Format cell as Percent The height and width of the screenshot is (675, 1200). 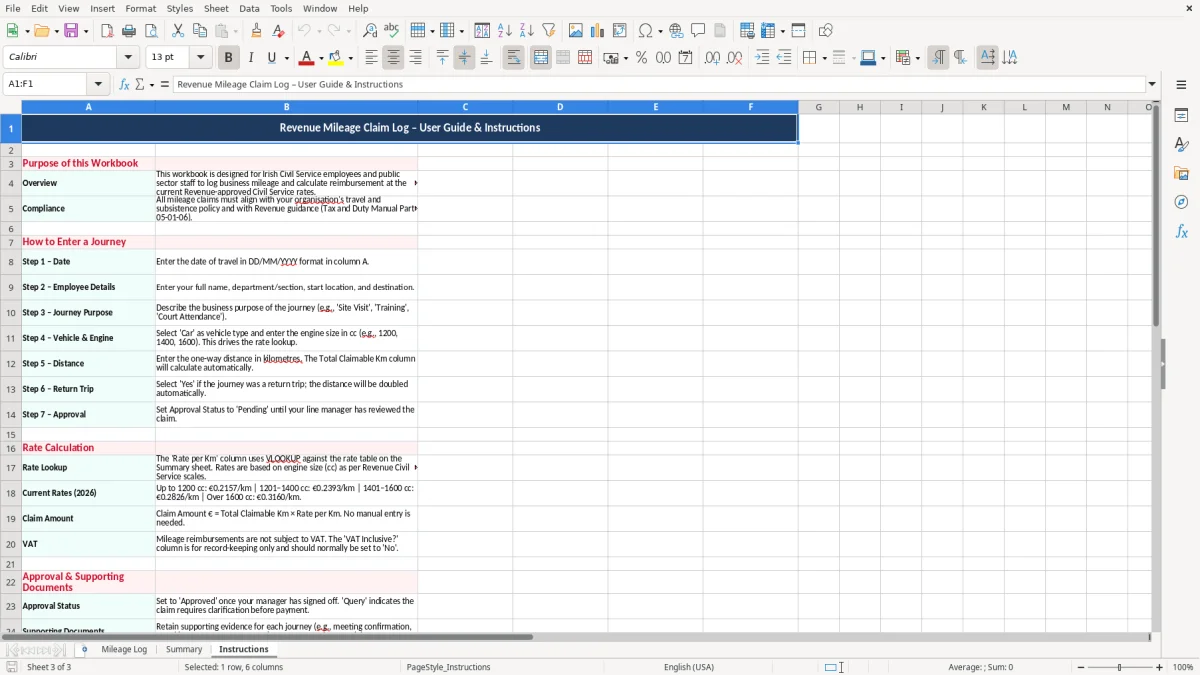[641, 58]
